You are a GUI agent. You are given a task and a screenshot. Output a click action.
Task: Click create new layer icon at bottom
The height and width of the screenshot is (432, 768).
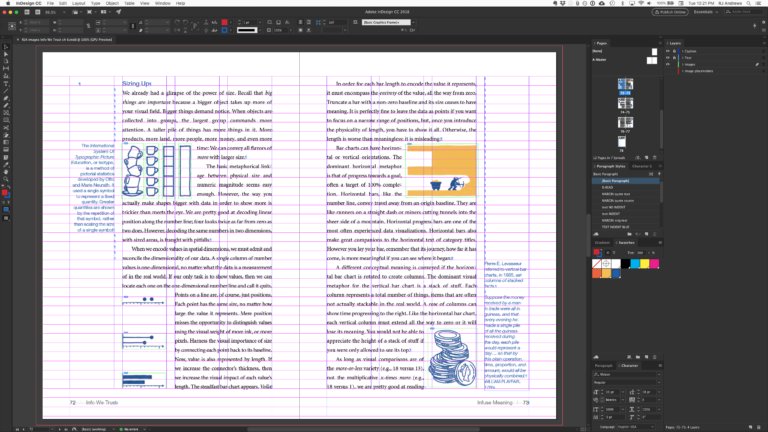pos(751,427)
